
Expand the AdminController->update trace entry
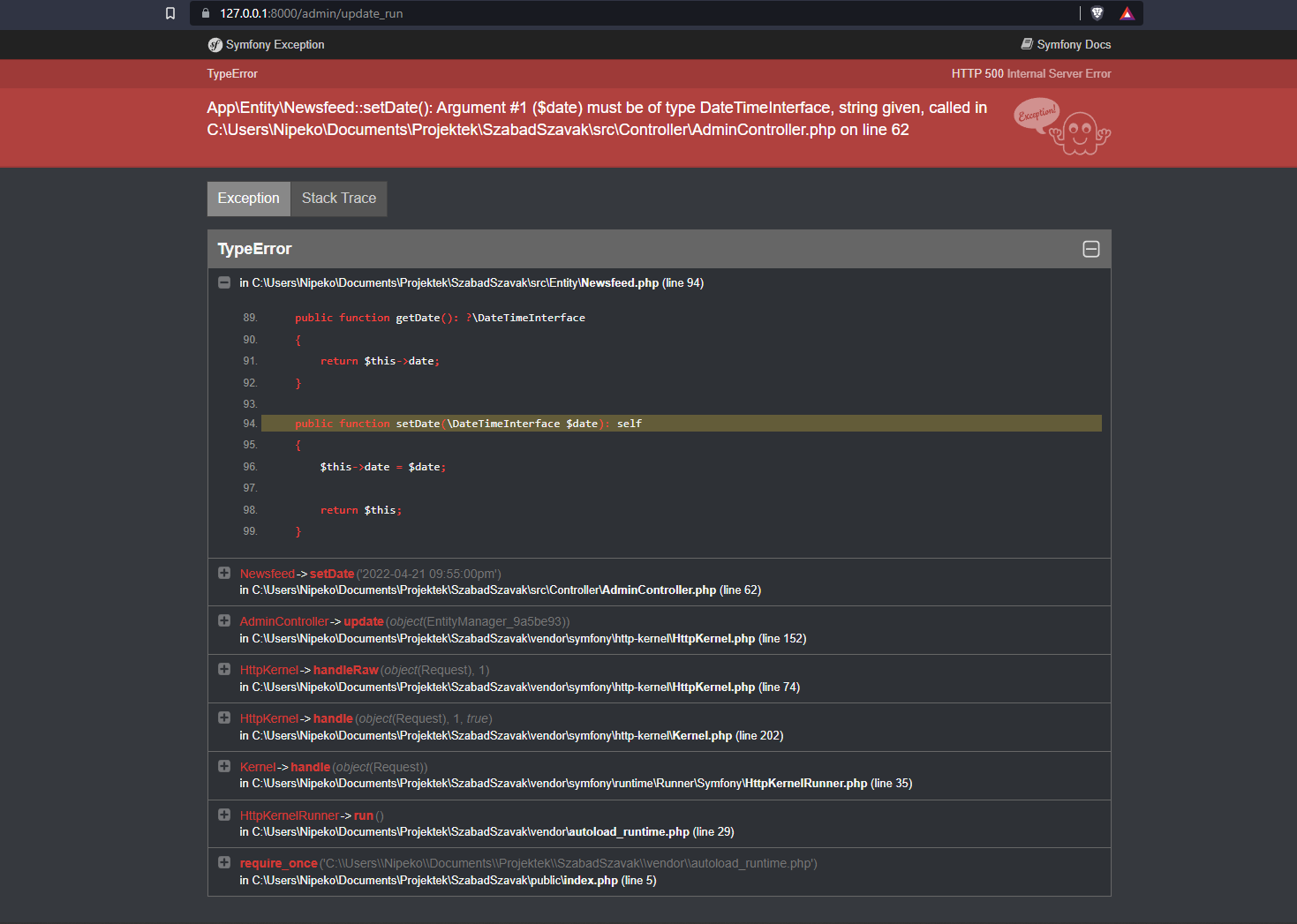click(x=224, y=620)
